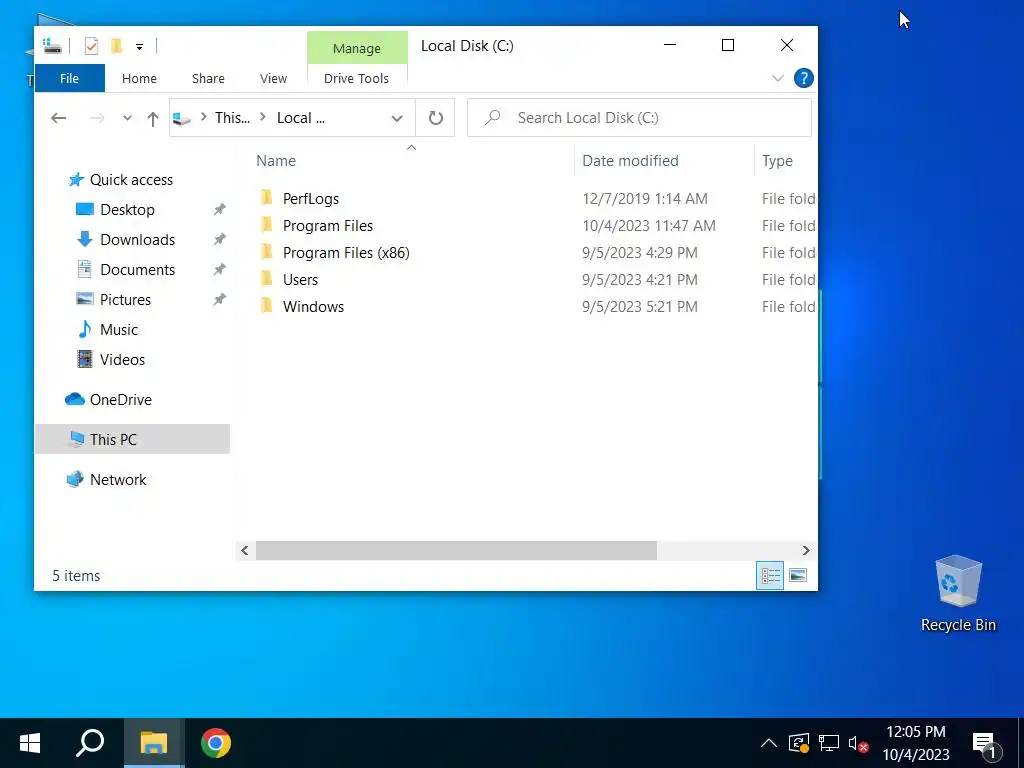Click the horizontal scrollbar thumb
Screen dimensions: 1024x768
pyautogui.click(x=456, y=551)
